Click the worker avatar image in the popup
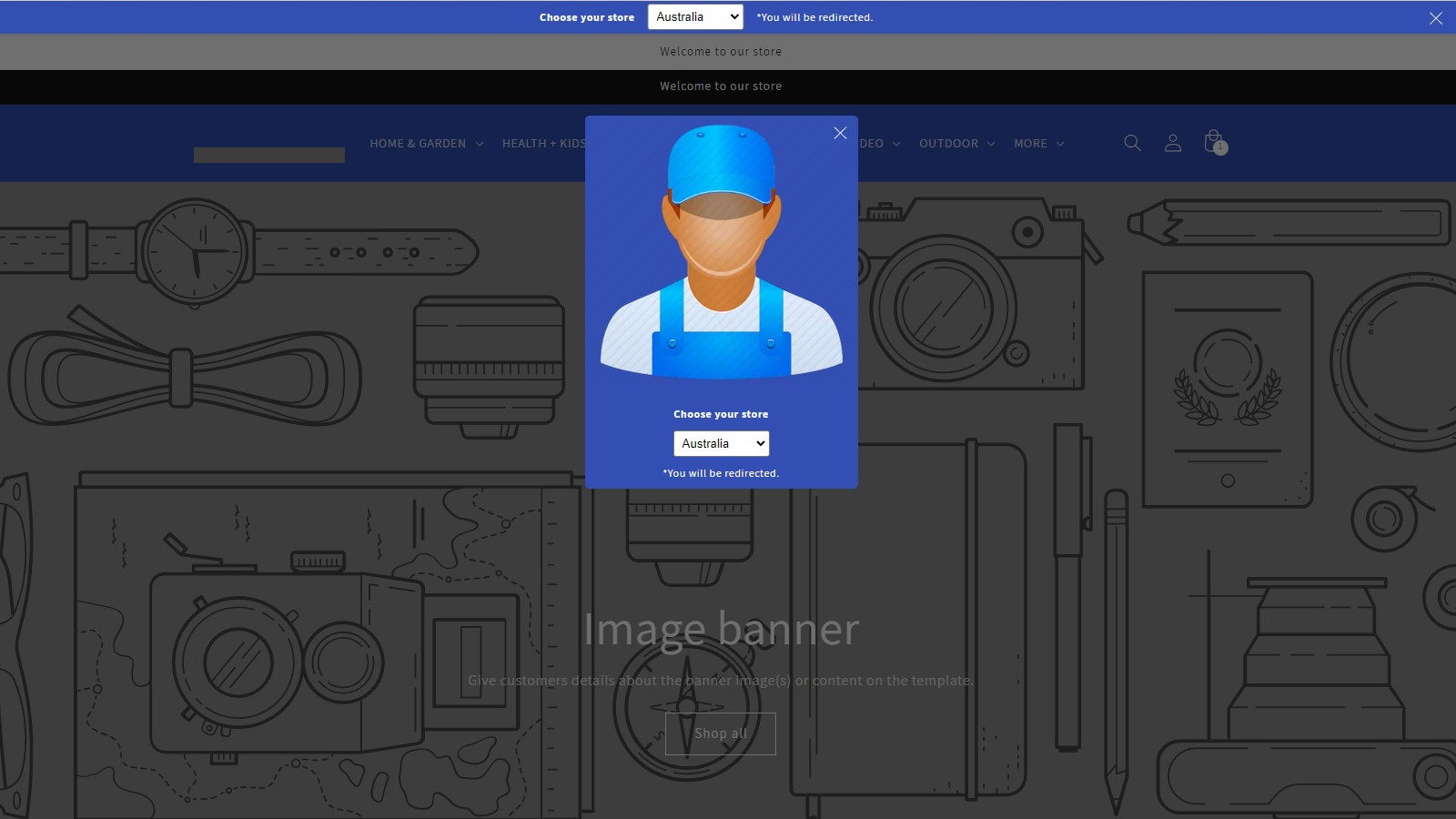Screen dimensions: 1456x819 pyautogui.click(x=721, y=264)
